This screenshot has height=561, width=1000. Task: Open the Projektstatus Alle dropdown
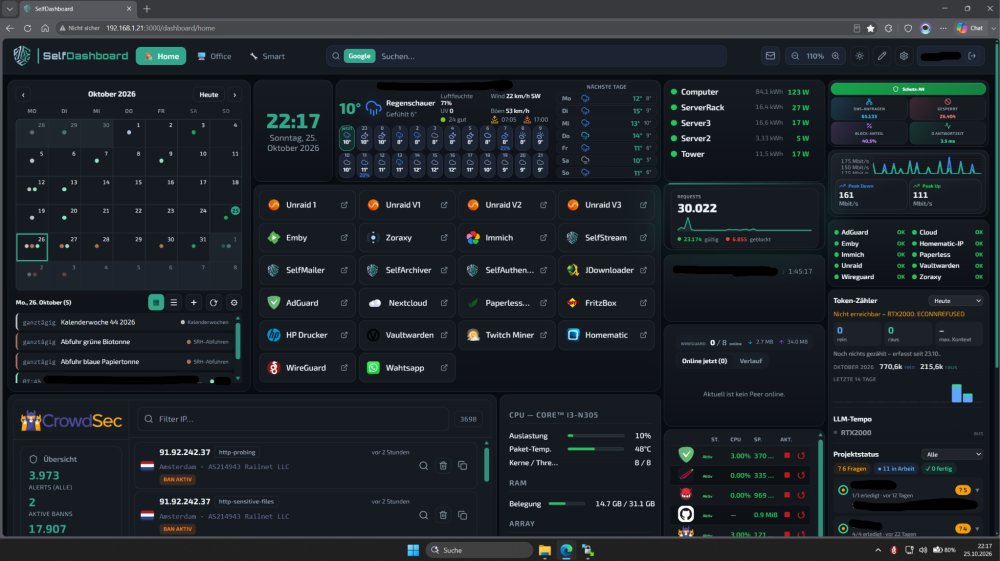pos(952,455)
